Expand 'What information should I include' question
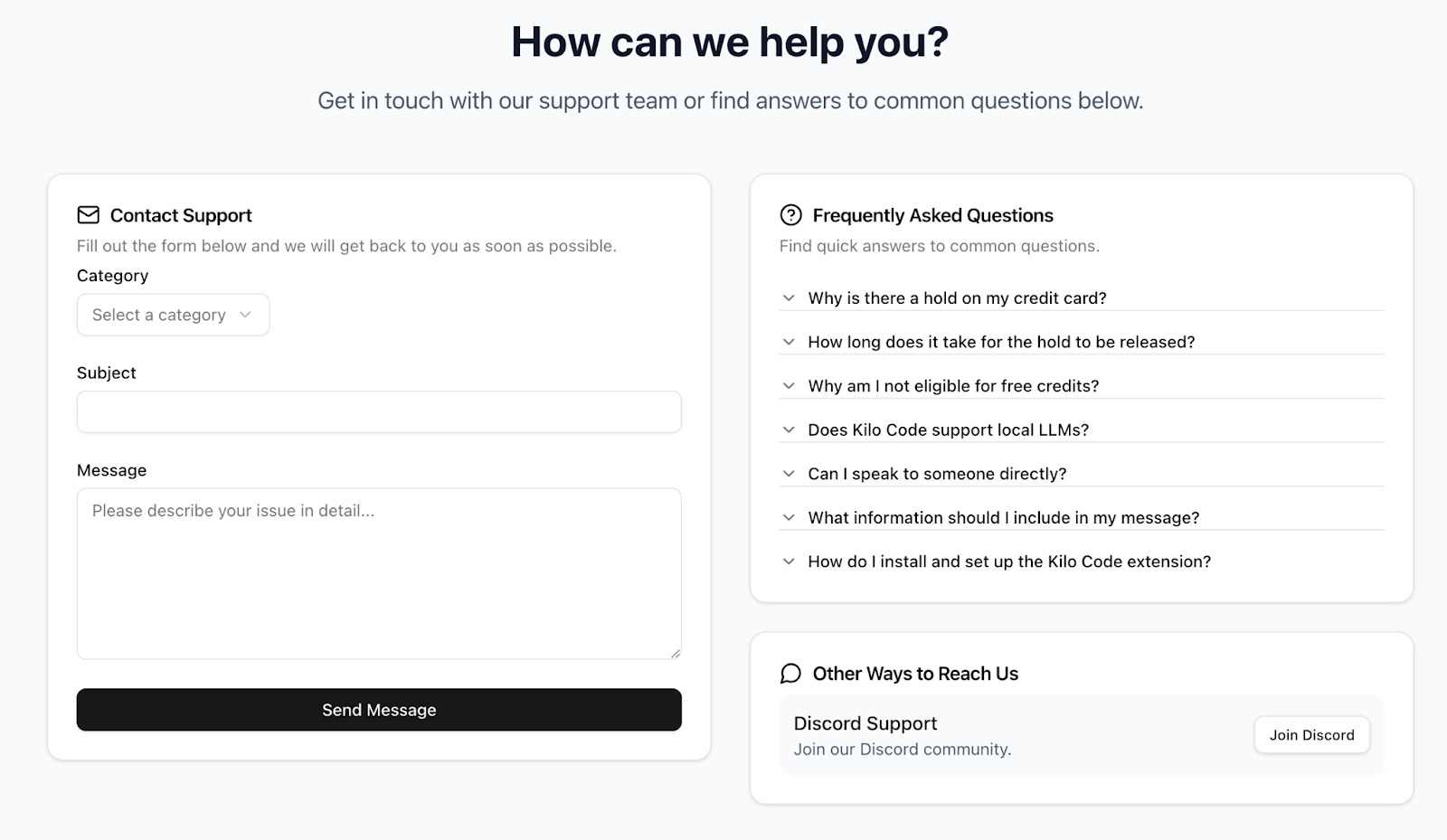Screen dimensions: 1447x840 [x=1082, y=518]
